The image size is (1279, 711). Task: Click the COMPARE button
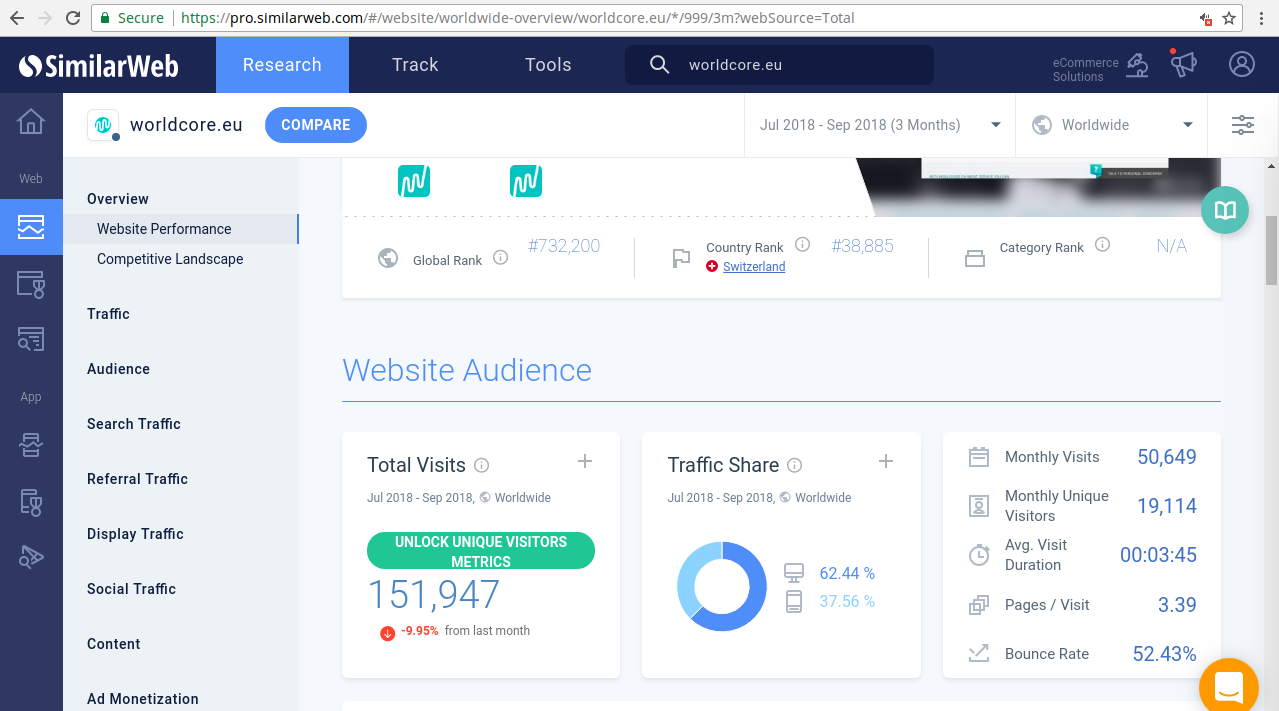tap(316, 125)
